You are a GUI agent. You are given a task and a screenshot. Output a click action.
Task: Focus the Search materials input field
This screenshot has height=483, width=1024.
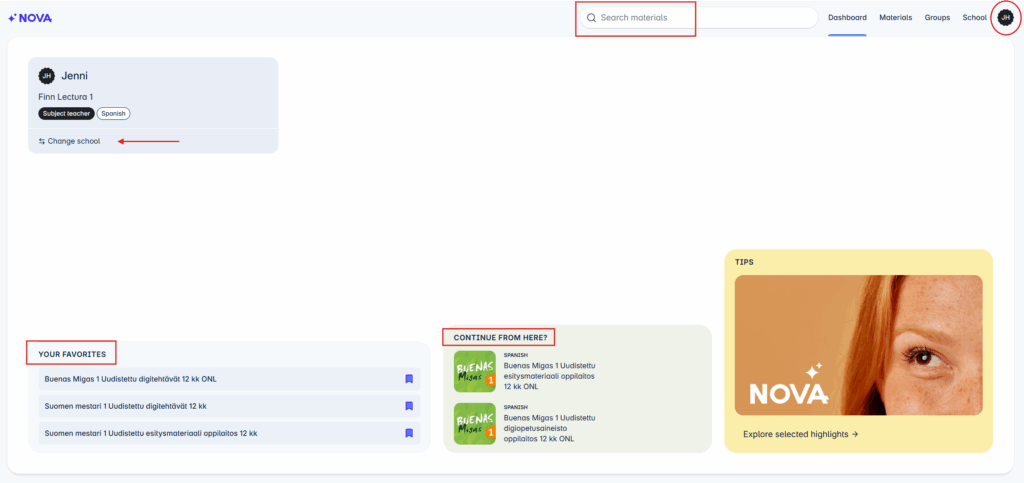[700, 18]
